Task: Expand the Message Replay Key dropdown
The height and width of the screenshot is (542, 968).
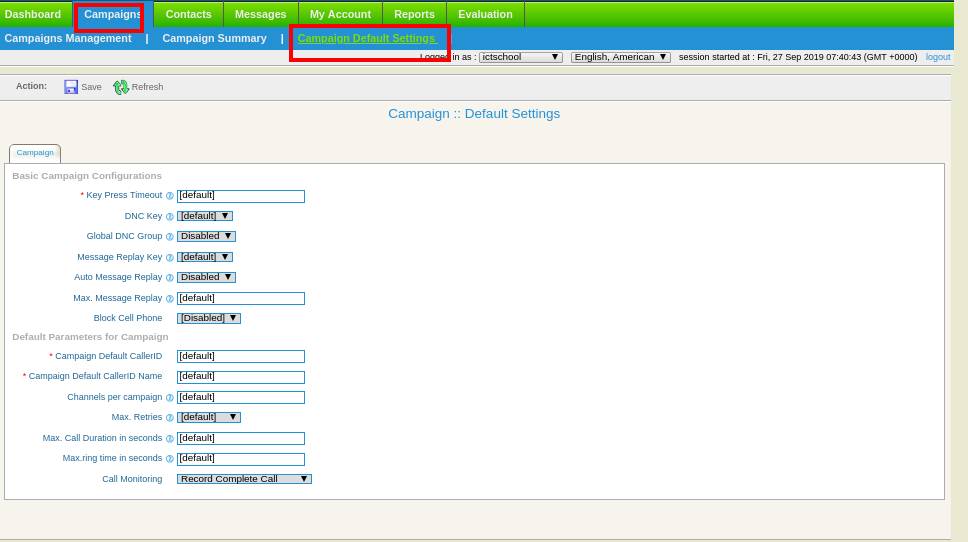Action: [x=205, y=257]
